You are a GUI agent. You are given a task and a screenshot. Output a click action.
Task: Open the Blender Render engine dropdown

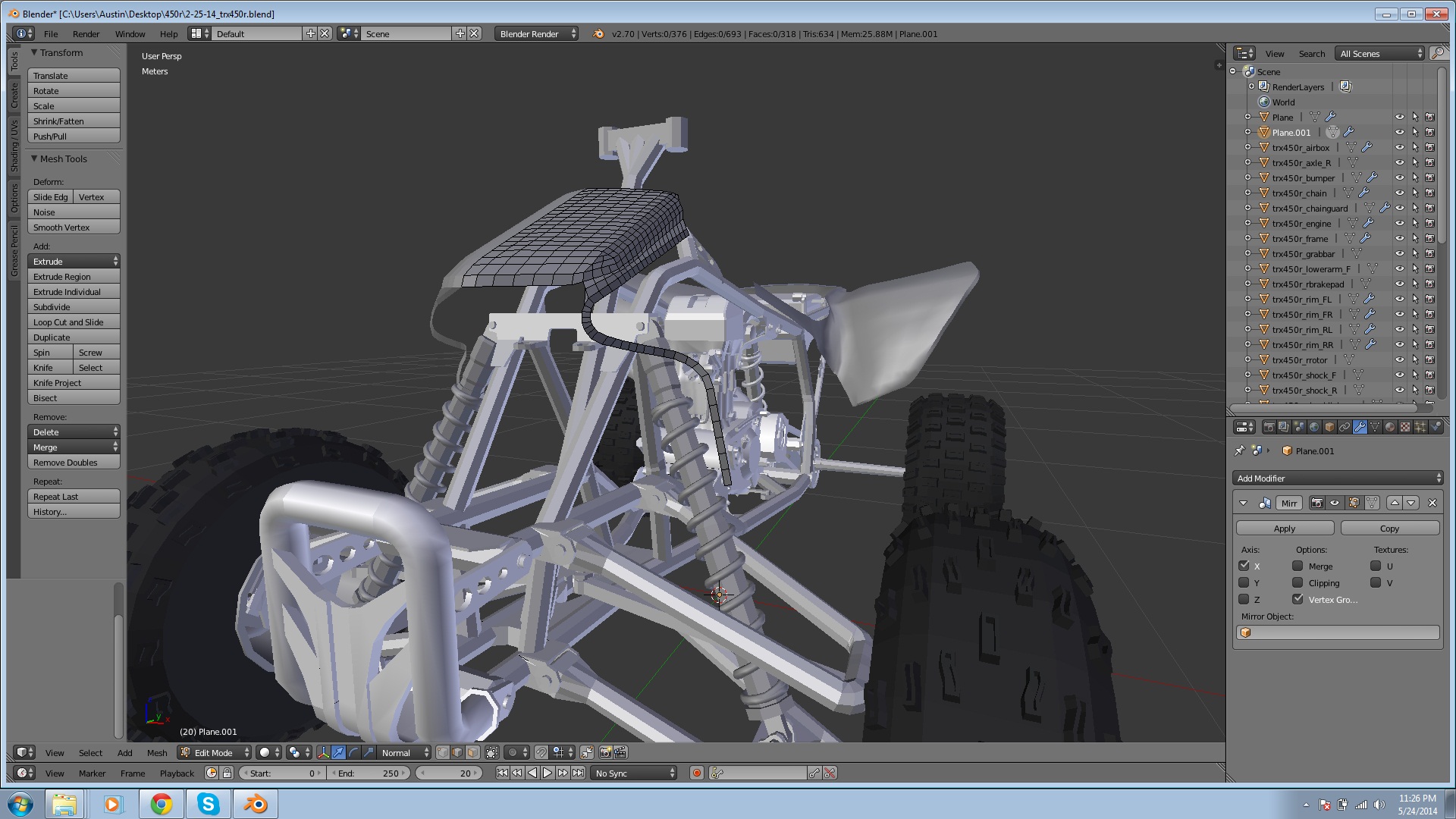[x=536, y=33]
